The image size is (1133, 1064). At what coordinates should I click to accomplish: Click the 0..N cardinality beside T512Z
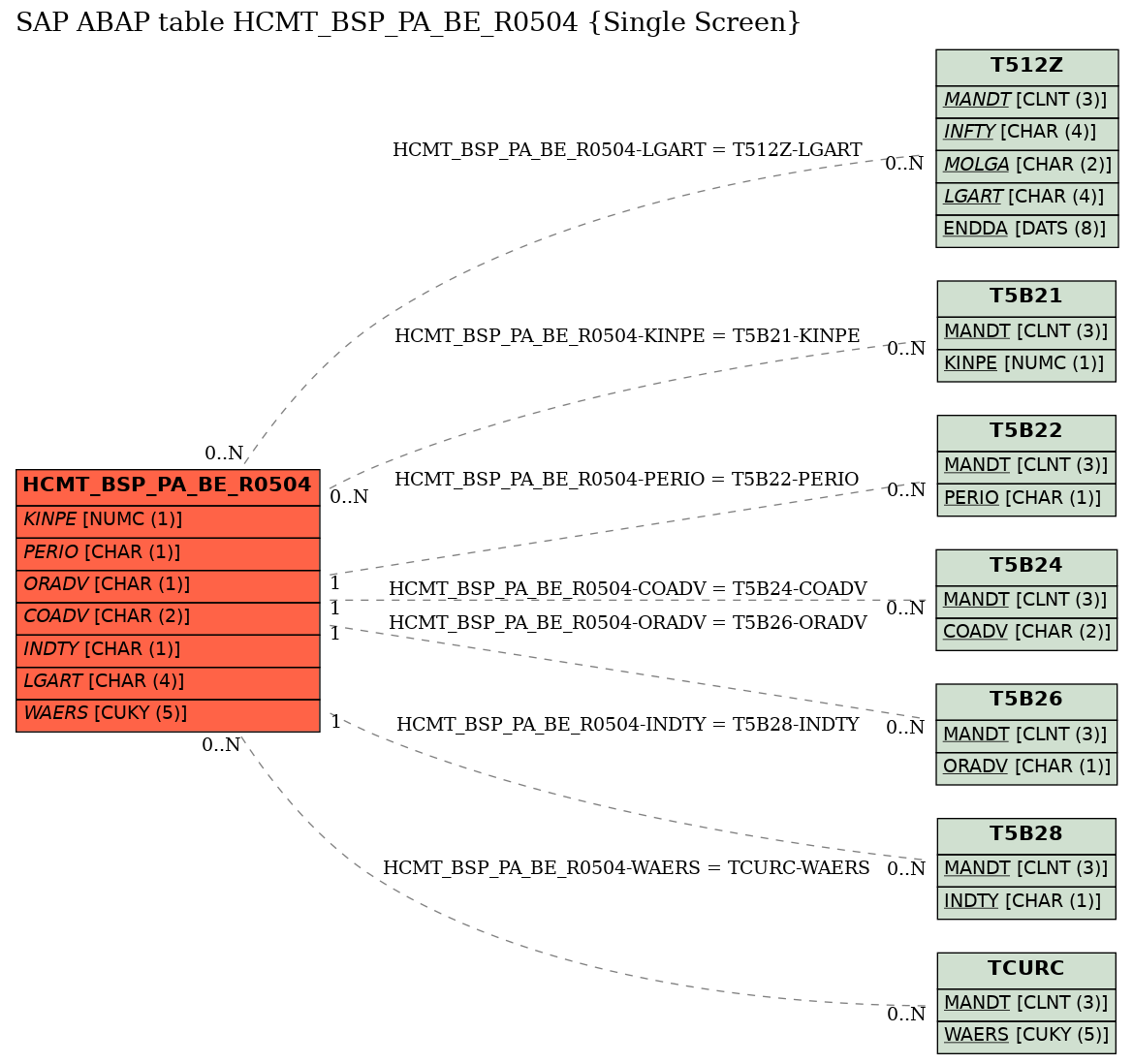(x=904, y=163)
